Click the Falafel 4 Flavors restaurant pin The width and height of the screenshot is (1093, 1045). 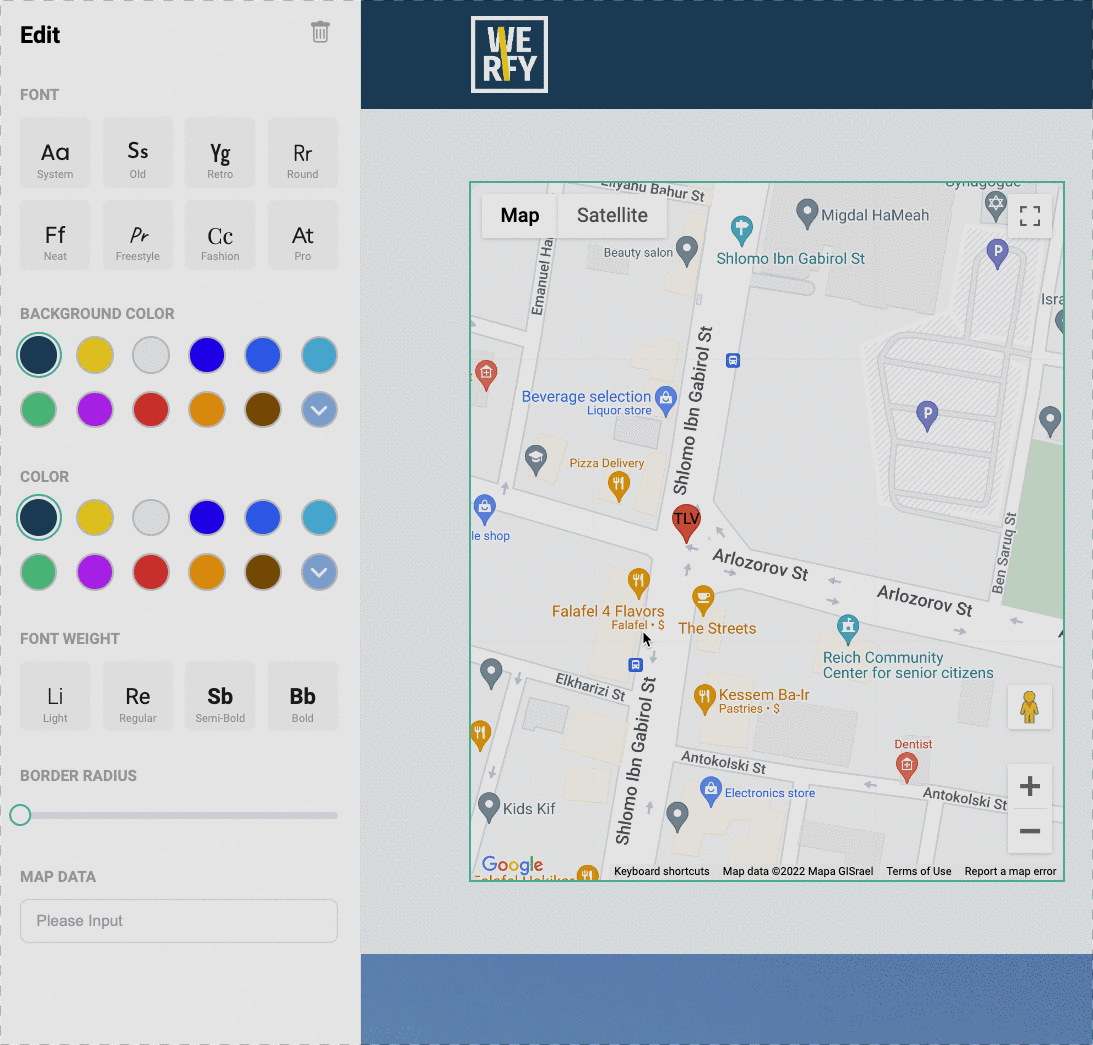639,583
